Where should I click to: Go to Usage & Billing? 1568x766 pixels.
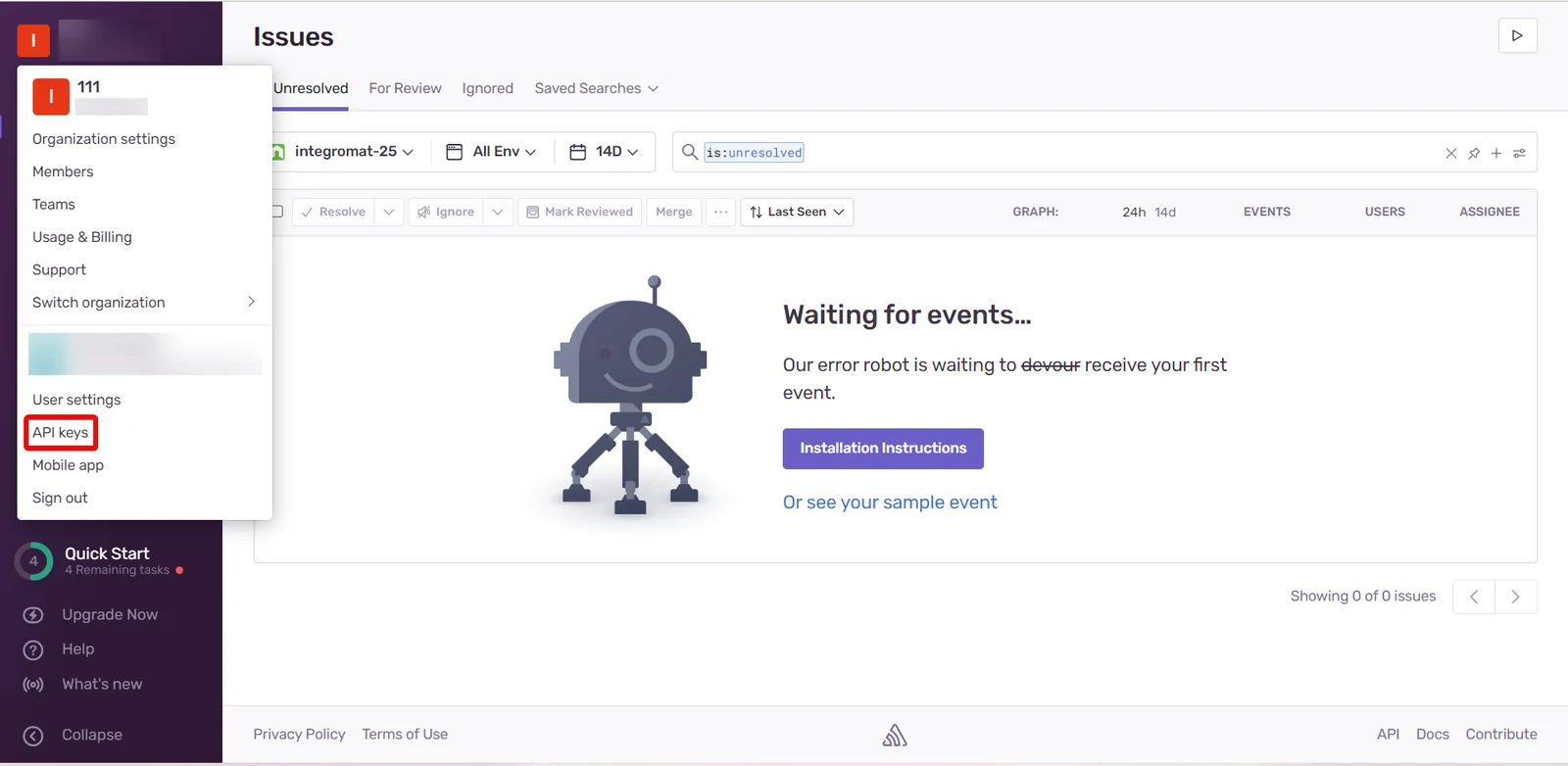(82, 237)
